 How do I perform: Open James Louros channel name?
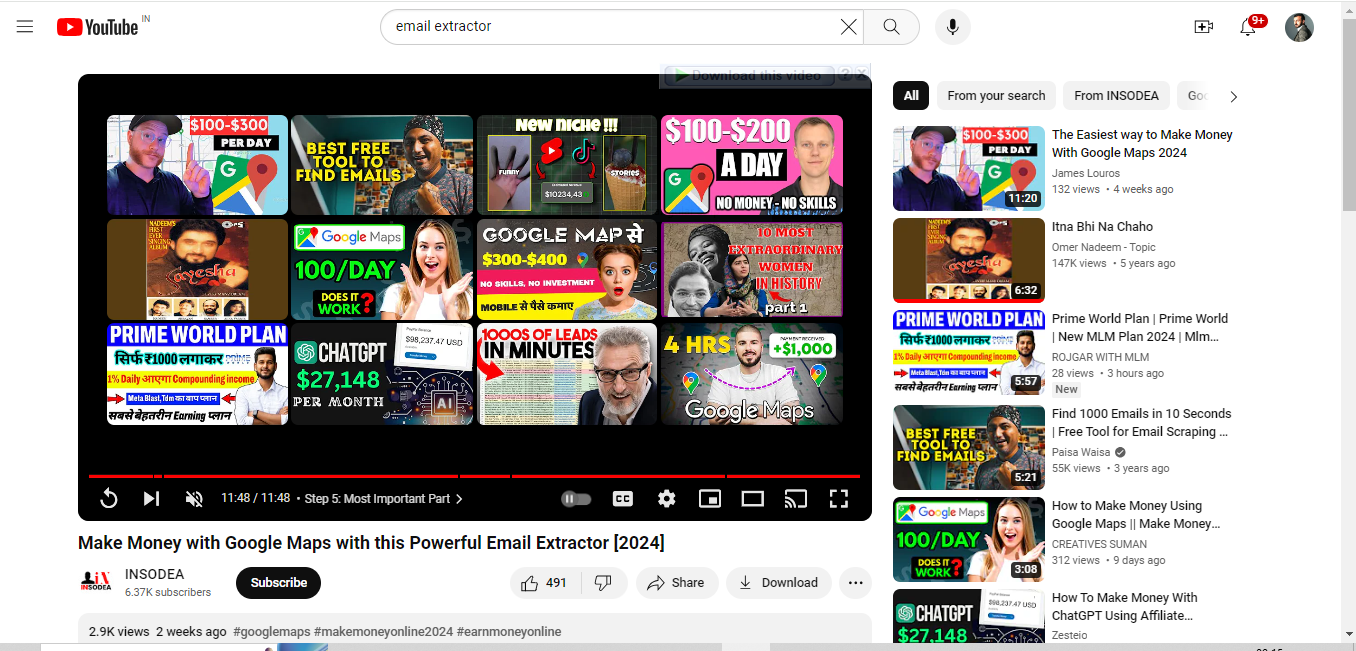[x=1086, y=173]
